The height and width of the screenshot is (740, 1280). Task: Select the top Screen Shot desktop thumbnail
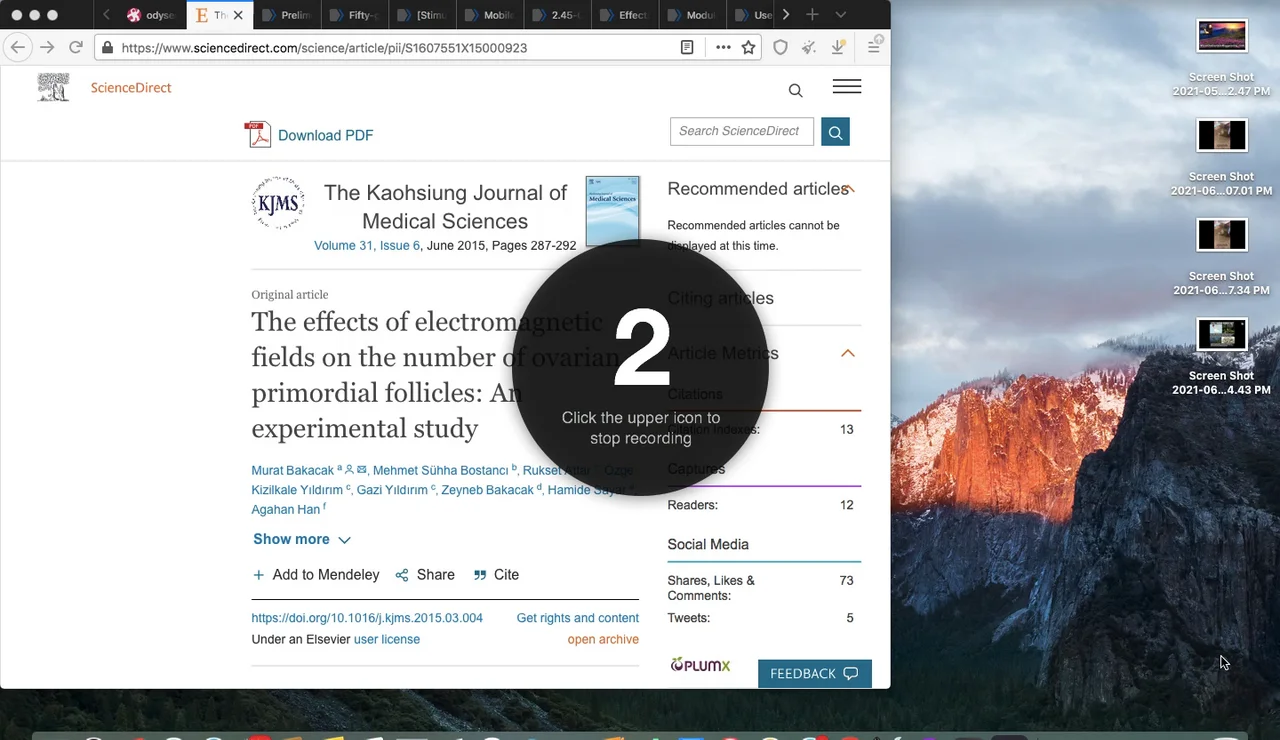[1221, 36]
